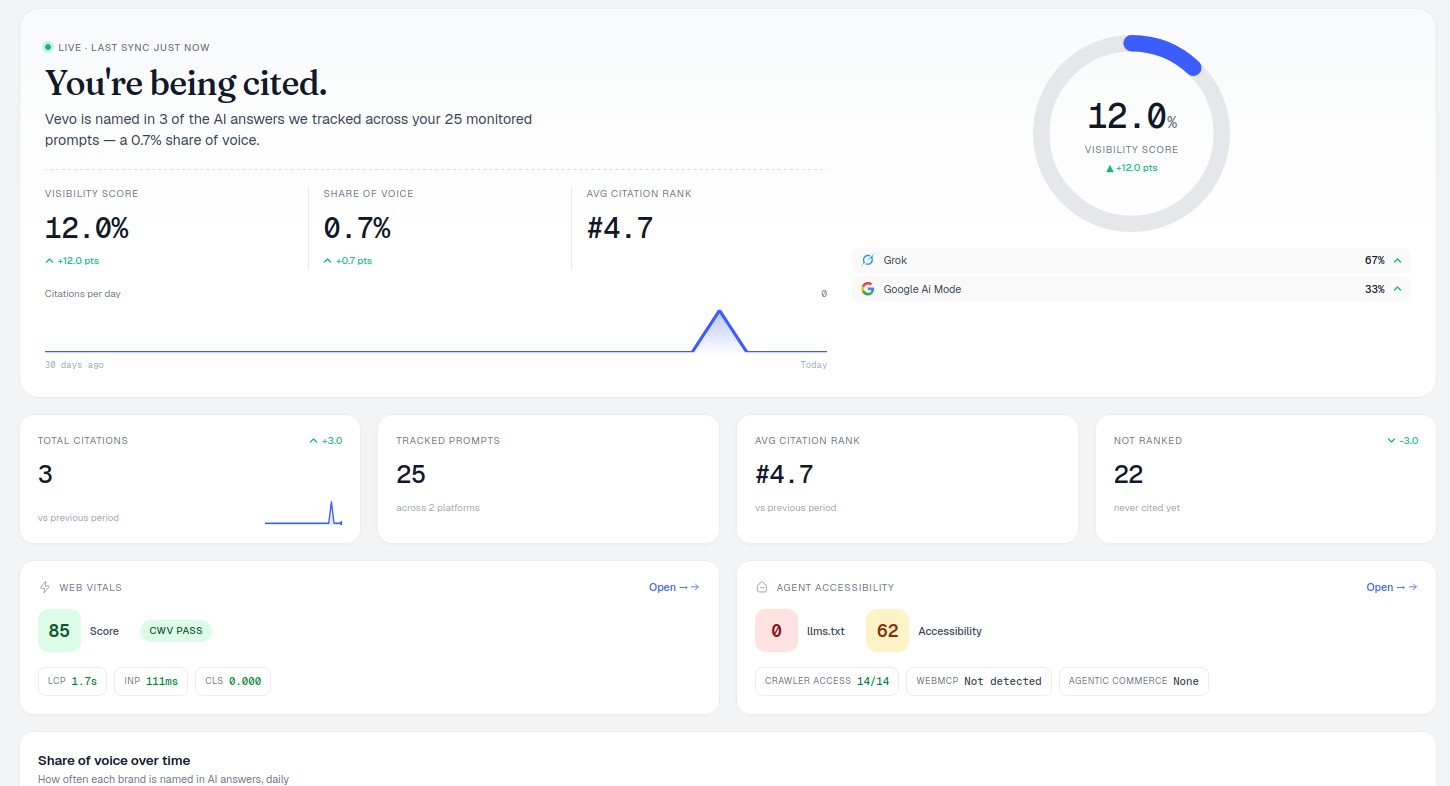Click the Tracked Prompts card
The width and height of the screenshot is (1450, 786).
point(548,479)
